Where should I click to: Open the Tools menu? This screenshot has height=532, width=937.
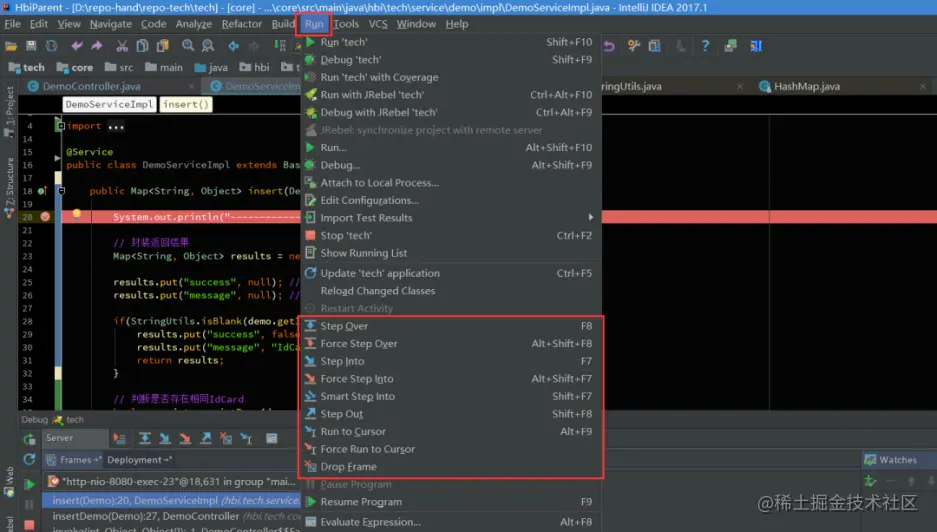345,24
